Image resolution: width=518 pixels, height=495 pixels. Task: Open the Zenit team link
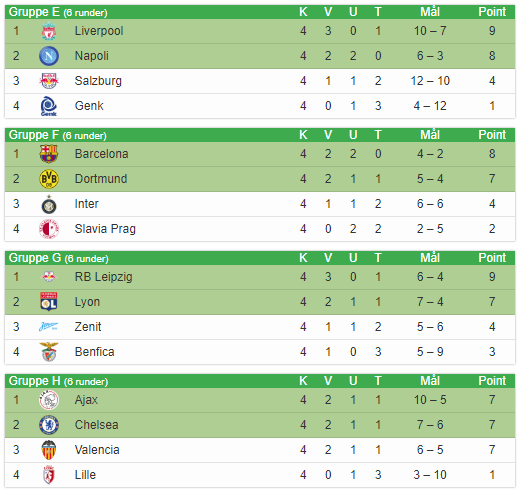click(88, 327)
